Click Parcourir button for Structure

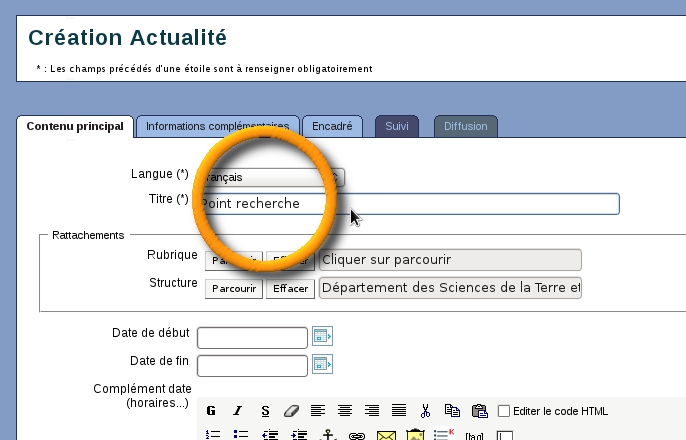234,289
